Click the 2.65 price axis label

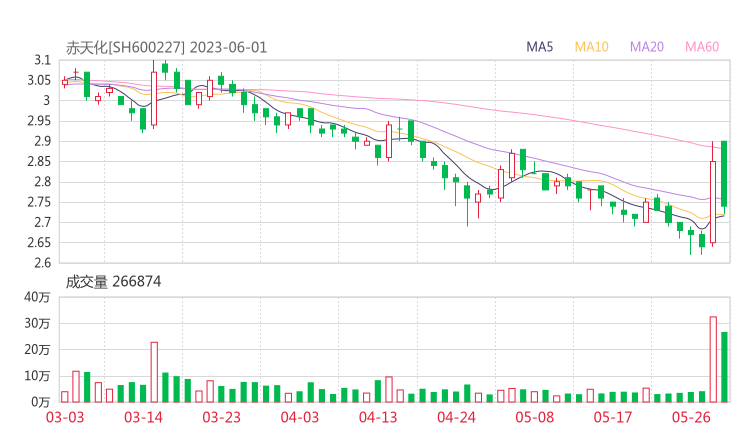(x=39, y=243)
